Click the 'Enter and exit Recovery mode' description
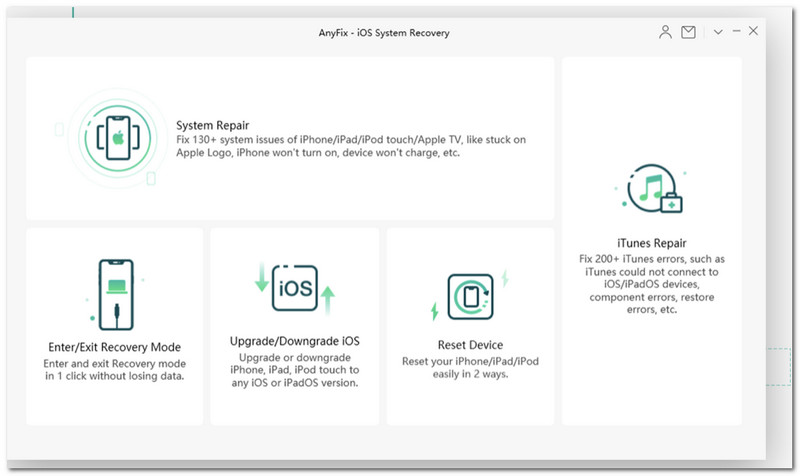800x476 pixels. pyautogui.click(x=115, y=370)
